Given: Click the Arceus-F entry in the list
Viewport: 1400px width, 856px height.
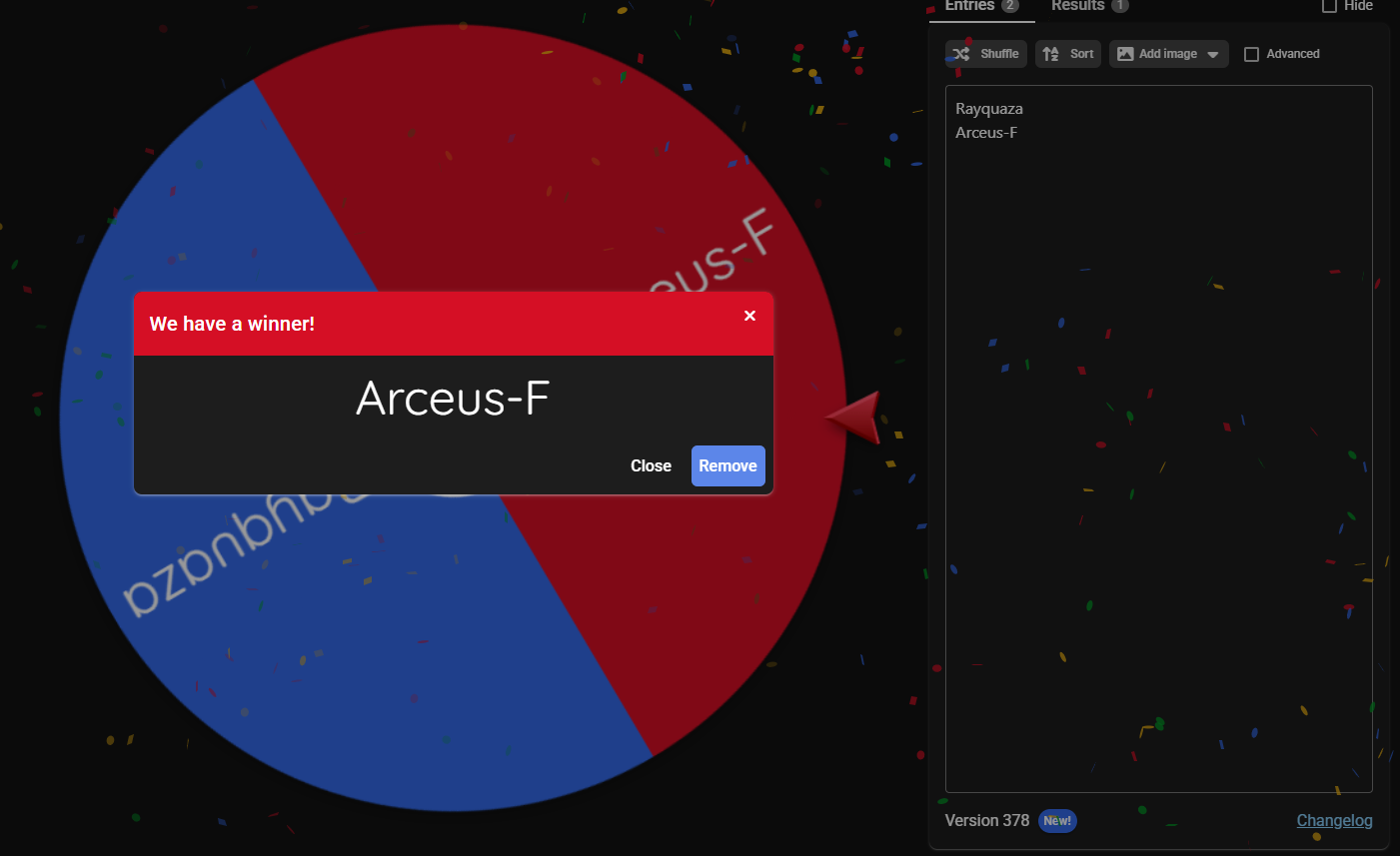Looking at the screenshot, I should (x=986, y=133).
